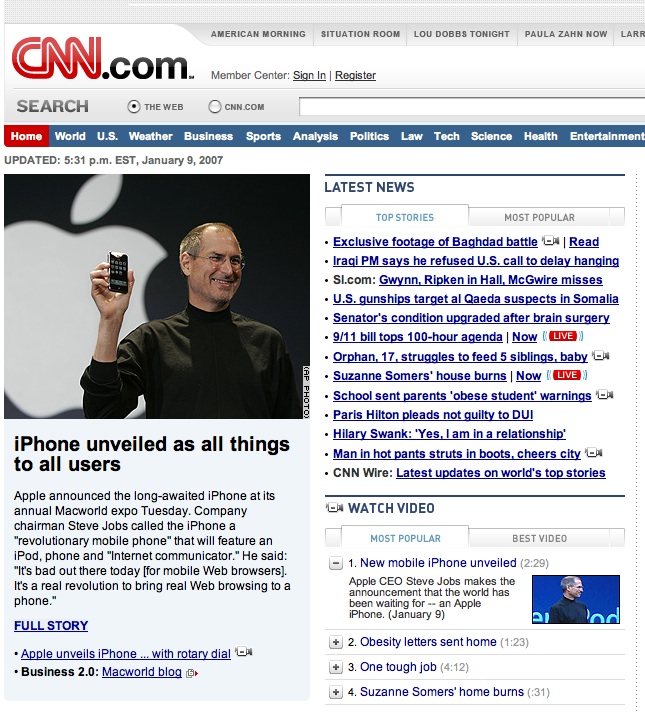The width and height of the screenshot is (645, 714).
Task: Click LIVE badge next to Suzanne Somers story
Action: [x=567, y=375]
